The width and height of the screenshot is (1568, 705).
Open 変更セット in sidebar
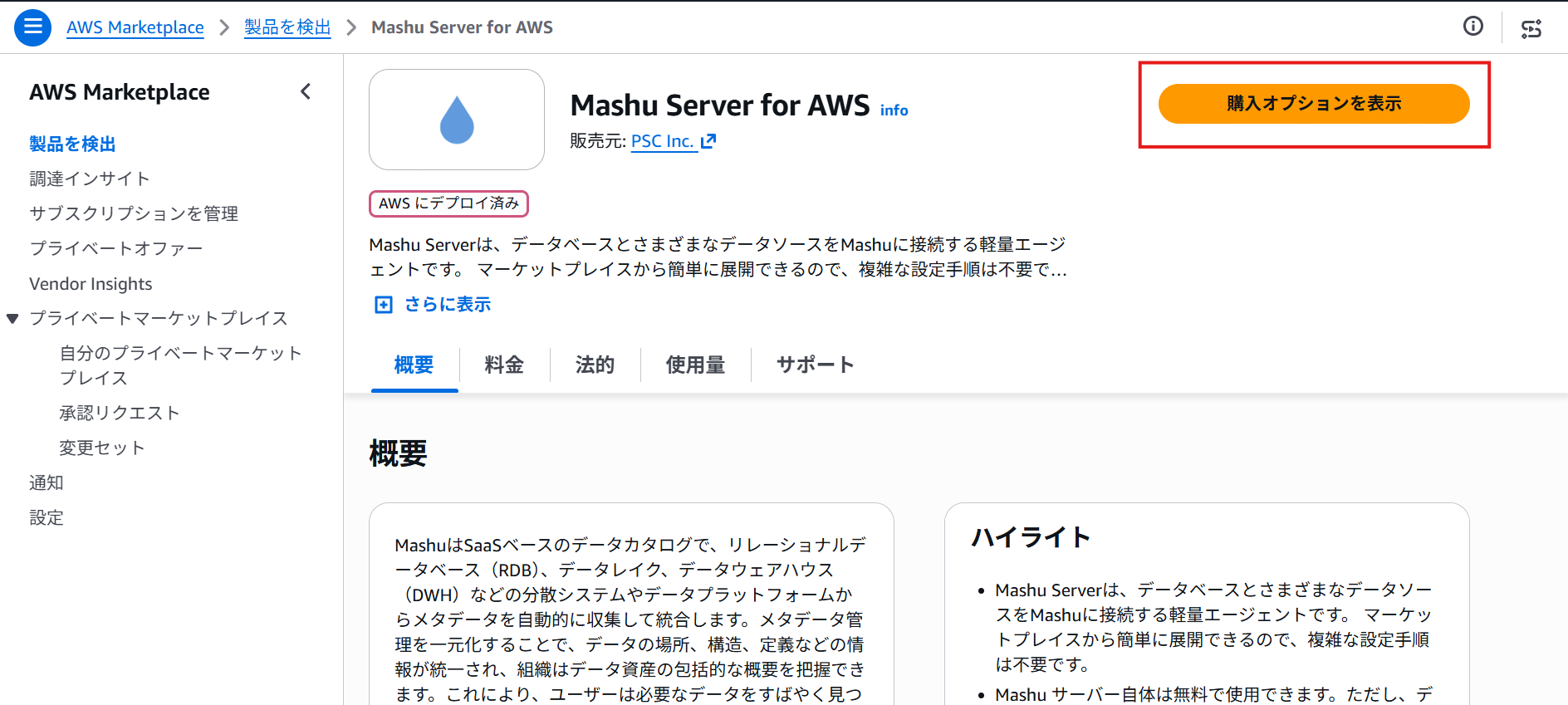coord(102,448)
